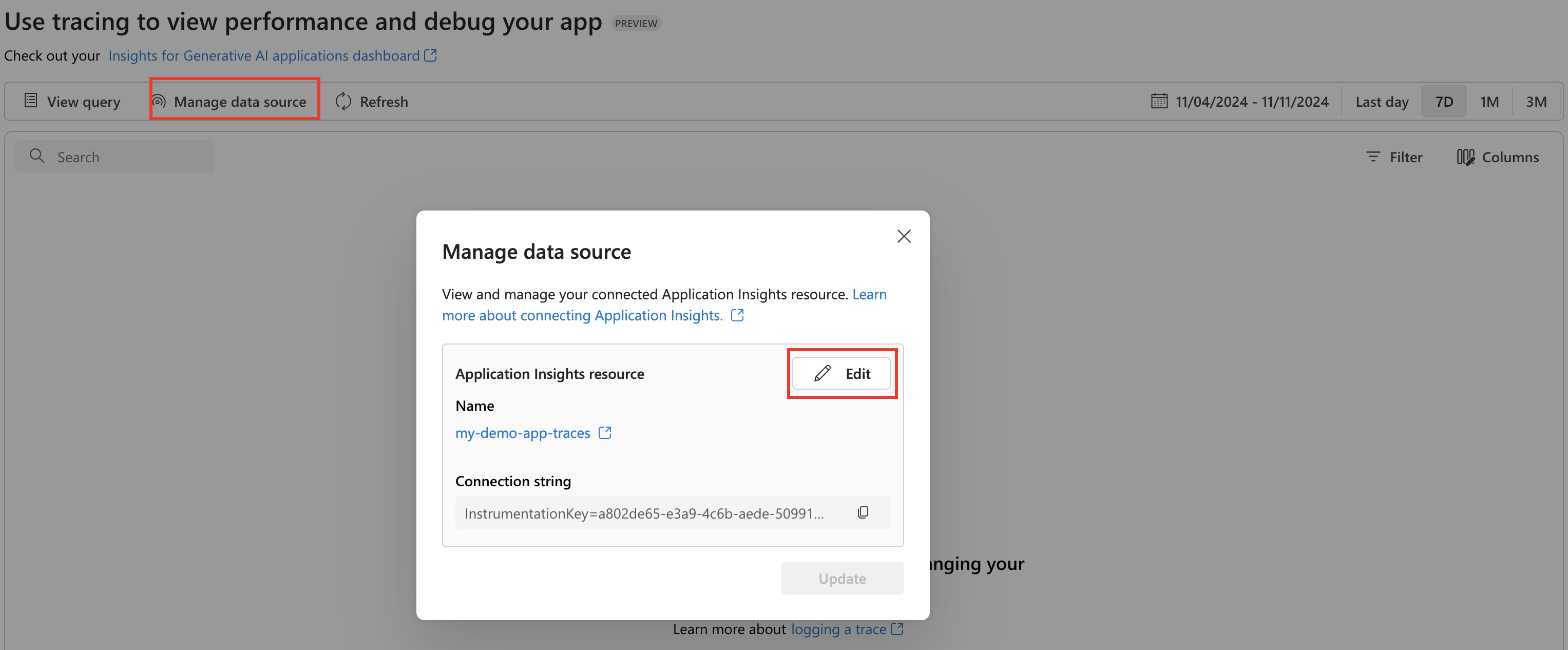Select the 1M time range

1489,102
